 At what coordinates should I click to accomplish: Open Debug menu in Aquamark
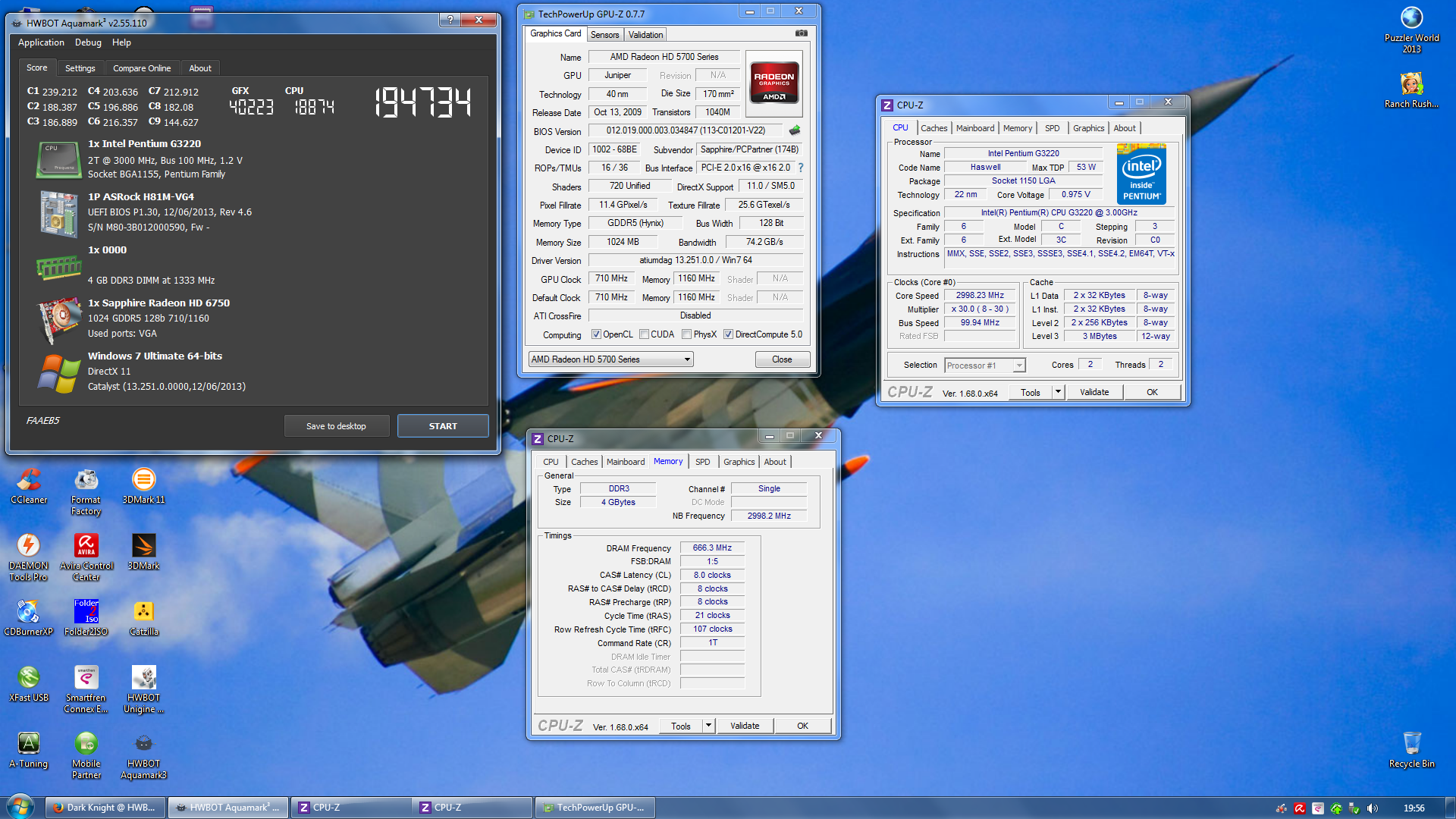click(88, 42)
